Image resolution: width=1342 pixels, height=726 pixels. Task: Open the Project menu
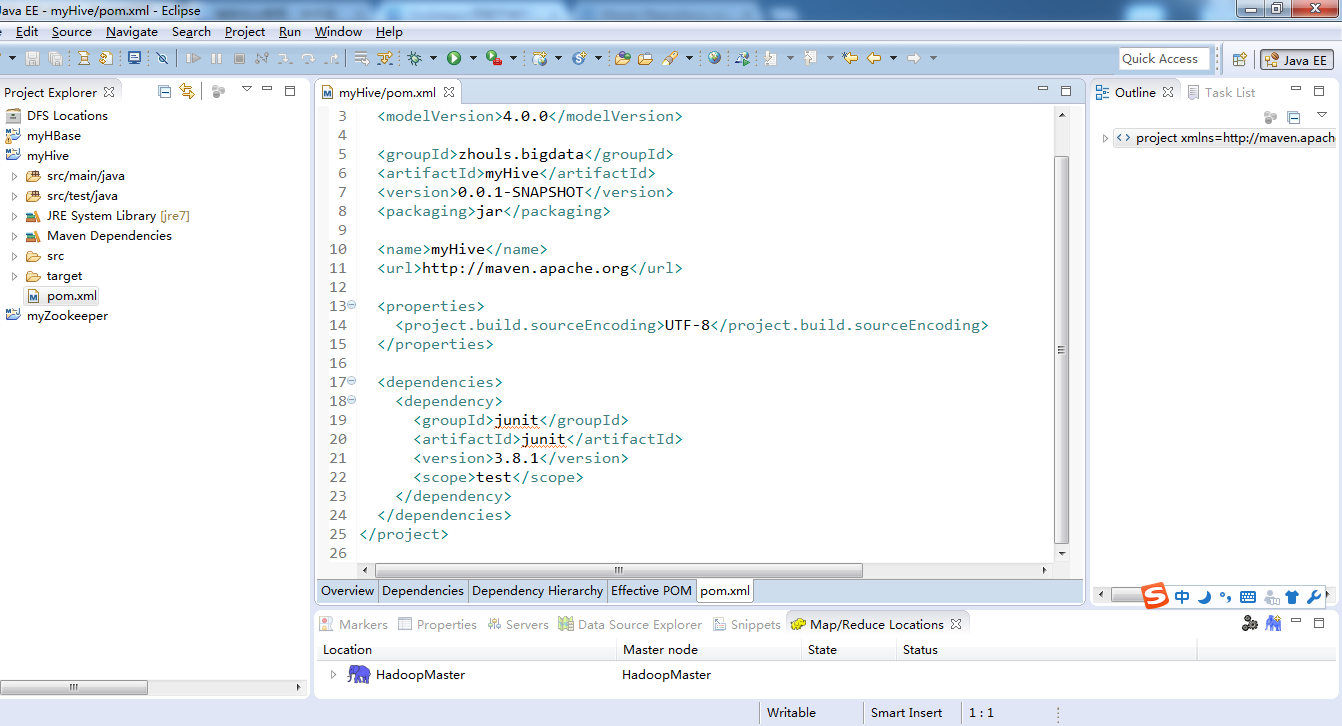pyautogui.click(x=245, y=32)
